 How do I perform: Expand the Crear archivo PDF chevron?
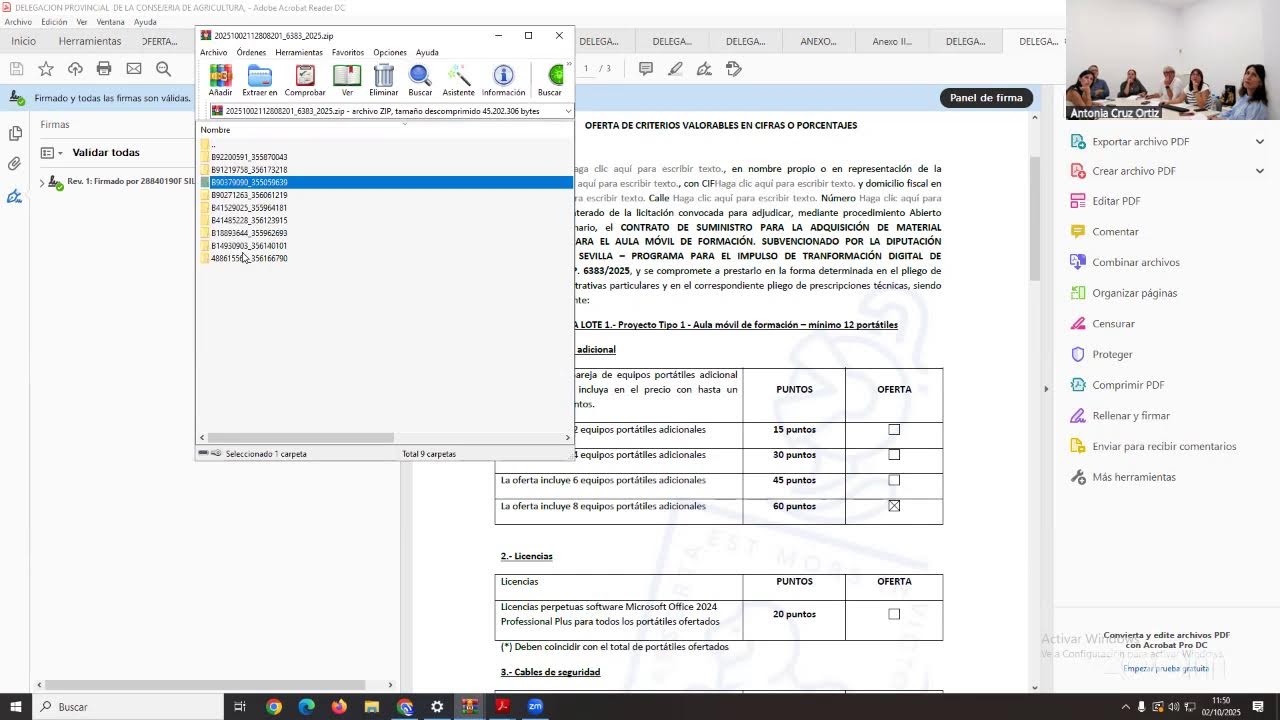[x=1259, y=171]
